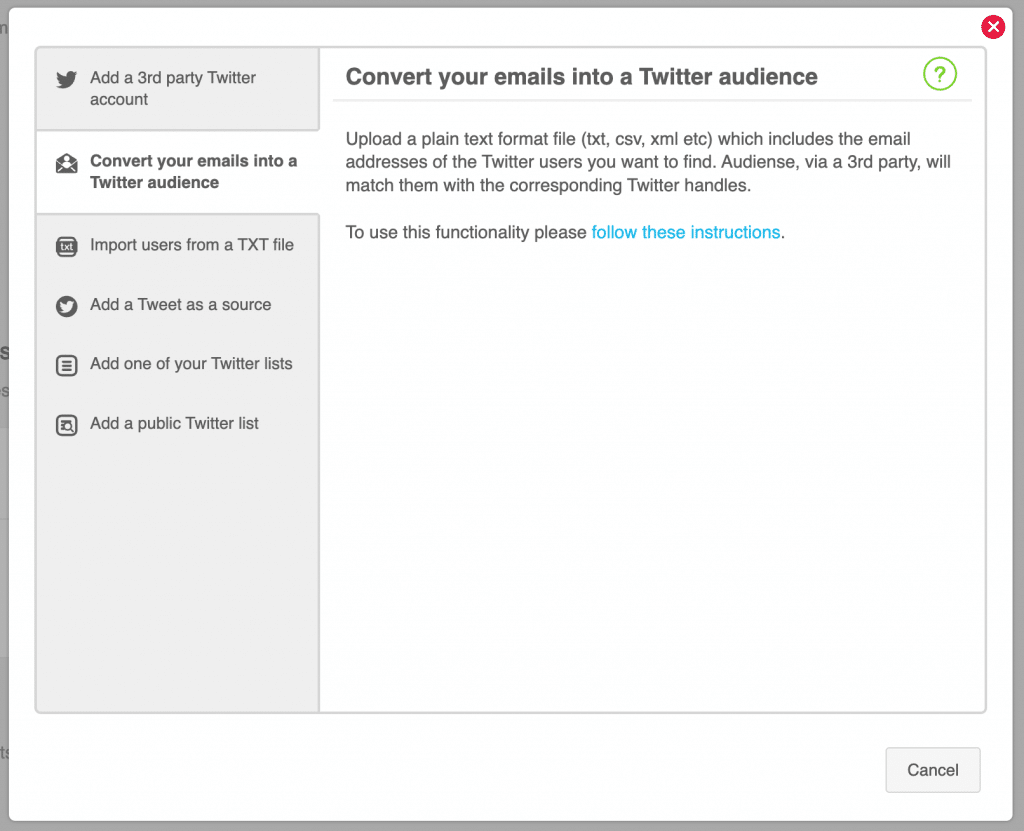The width and height of the screenshot is (1024, 831).
Task: Open the follow these instructions link
Action: (686, 233)
